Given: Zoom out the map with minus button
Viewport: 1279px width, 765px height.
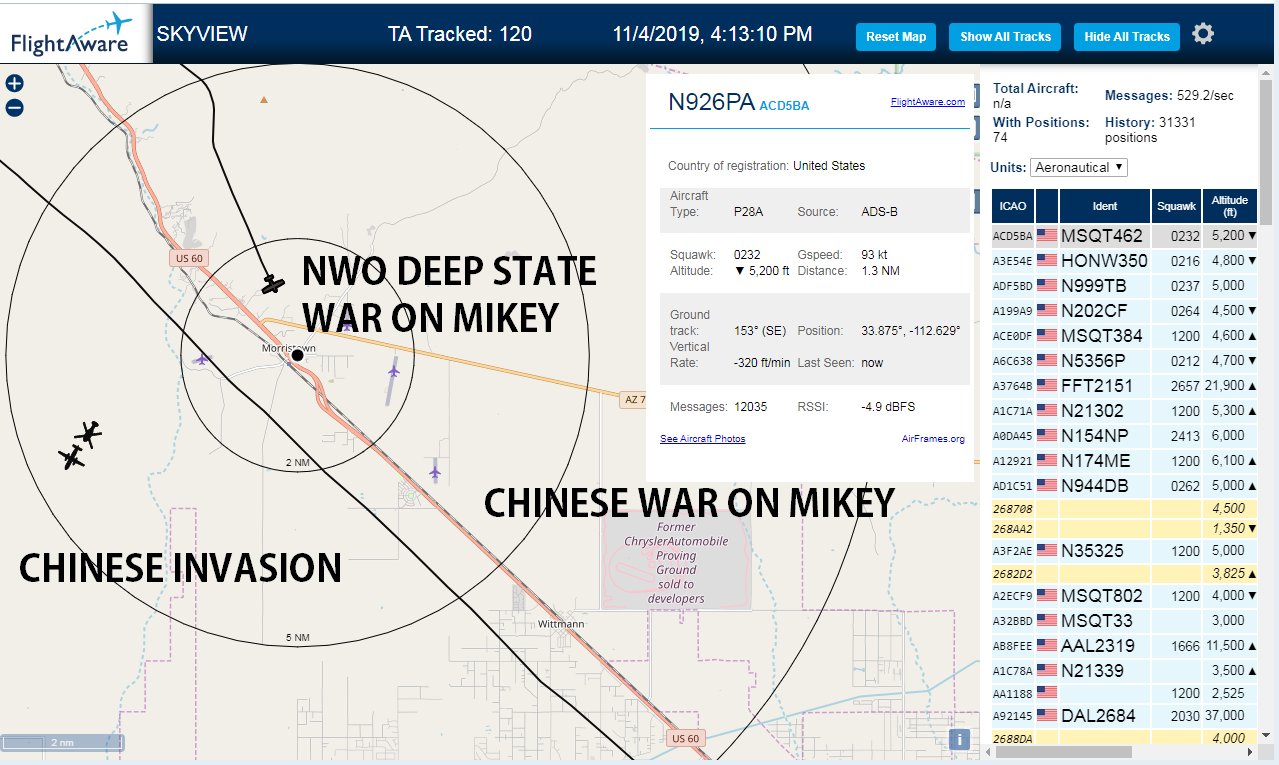Looking at the screenshot, I should (14, 108).
